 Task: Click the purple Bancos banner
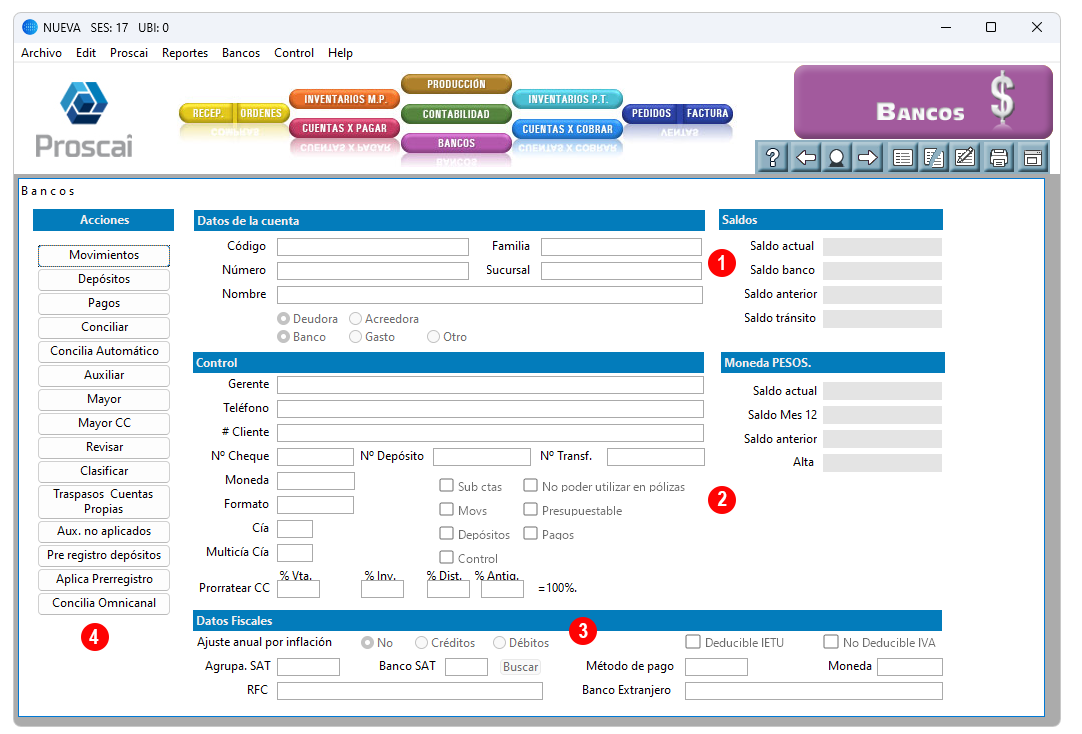pos(923,102)
